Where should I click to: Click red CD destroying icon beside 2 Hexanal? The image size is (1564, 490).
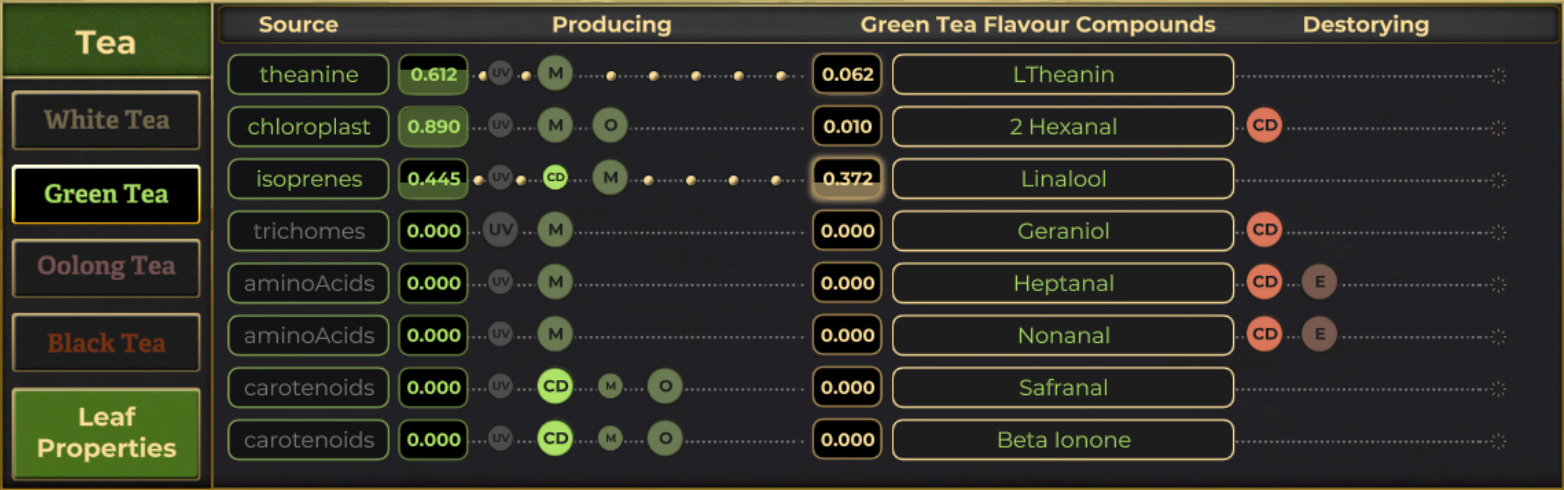(x=1265, y=126)
